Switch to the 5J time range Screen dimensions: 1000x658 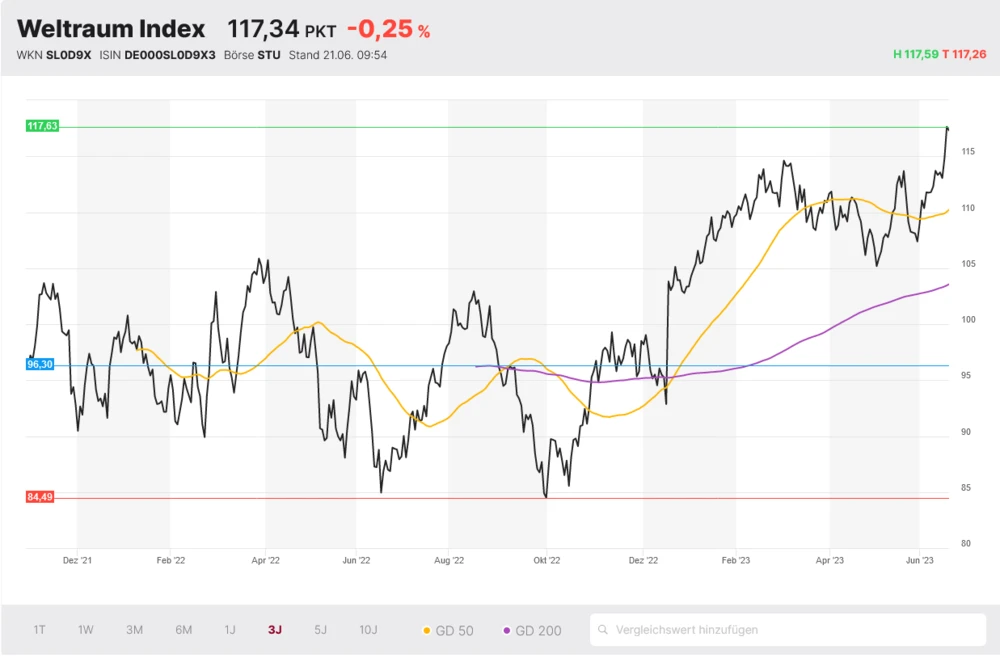point(320,630)
